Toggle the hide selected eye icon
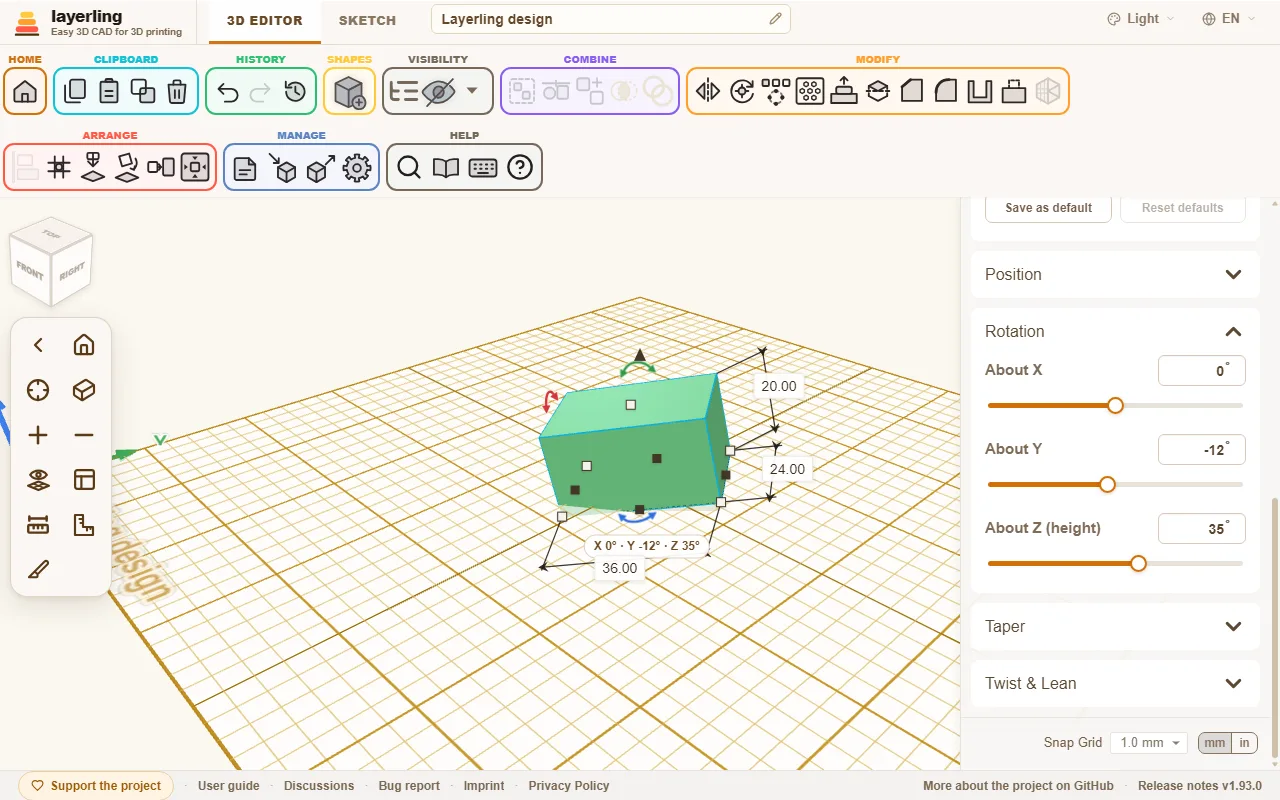 click(439, 92)
